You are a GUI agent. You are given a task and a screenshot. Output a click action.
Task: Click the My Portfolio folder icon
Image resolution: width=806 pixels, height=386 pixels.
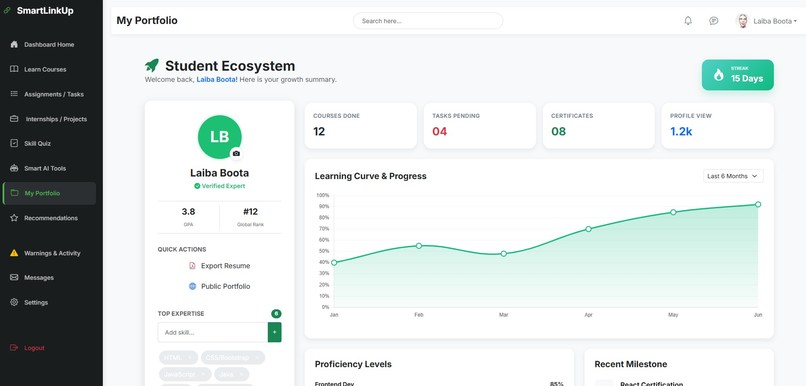(x=14, y=193)
